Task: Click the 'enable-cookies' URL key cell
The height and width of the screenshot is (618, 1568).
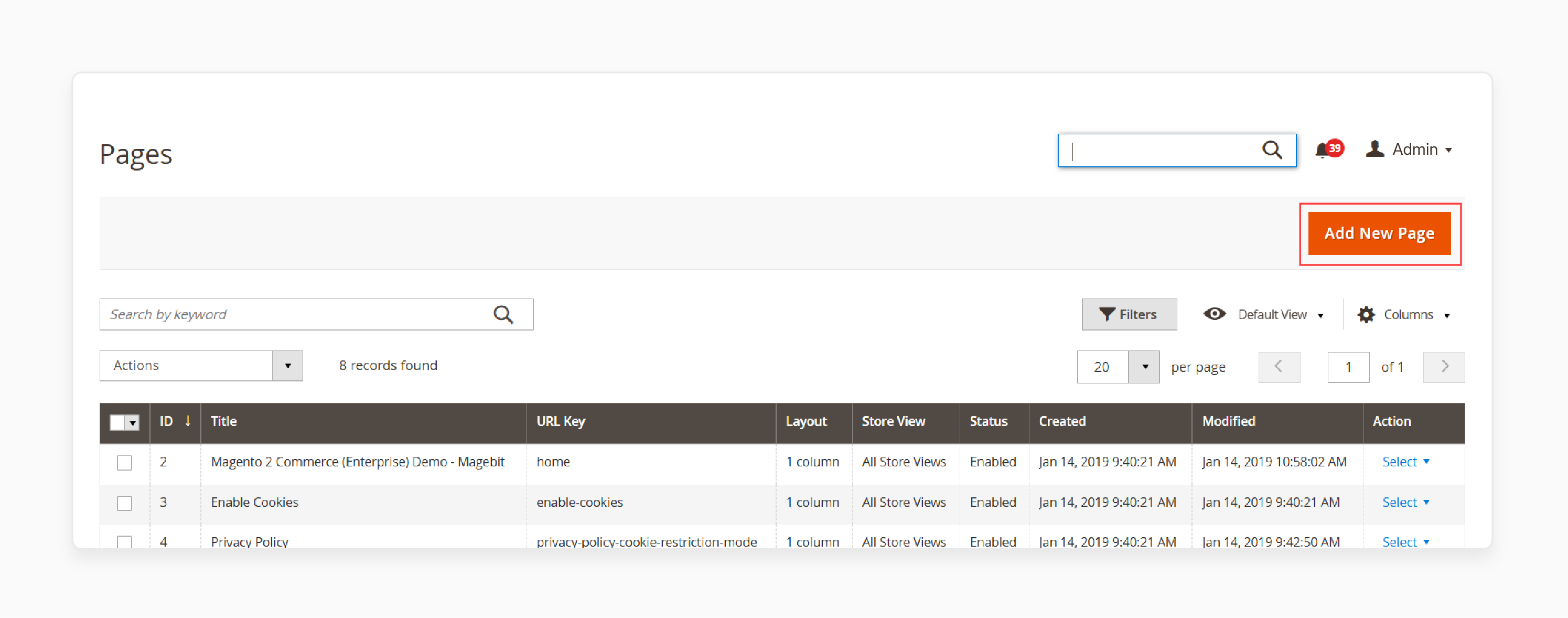Action: [579, 502]
